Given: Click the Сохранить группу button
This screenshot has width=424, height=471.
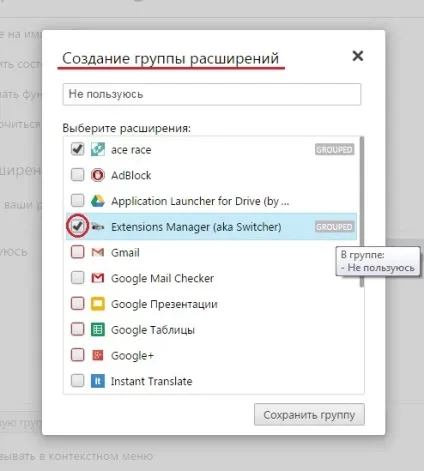Looking at the screenshot, I should pyautogui.click(x=309, y=415).
